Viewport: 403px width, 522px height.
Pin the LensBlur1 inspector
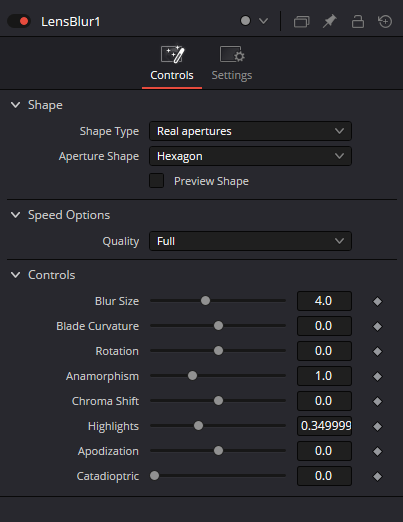click(329, 21)
